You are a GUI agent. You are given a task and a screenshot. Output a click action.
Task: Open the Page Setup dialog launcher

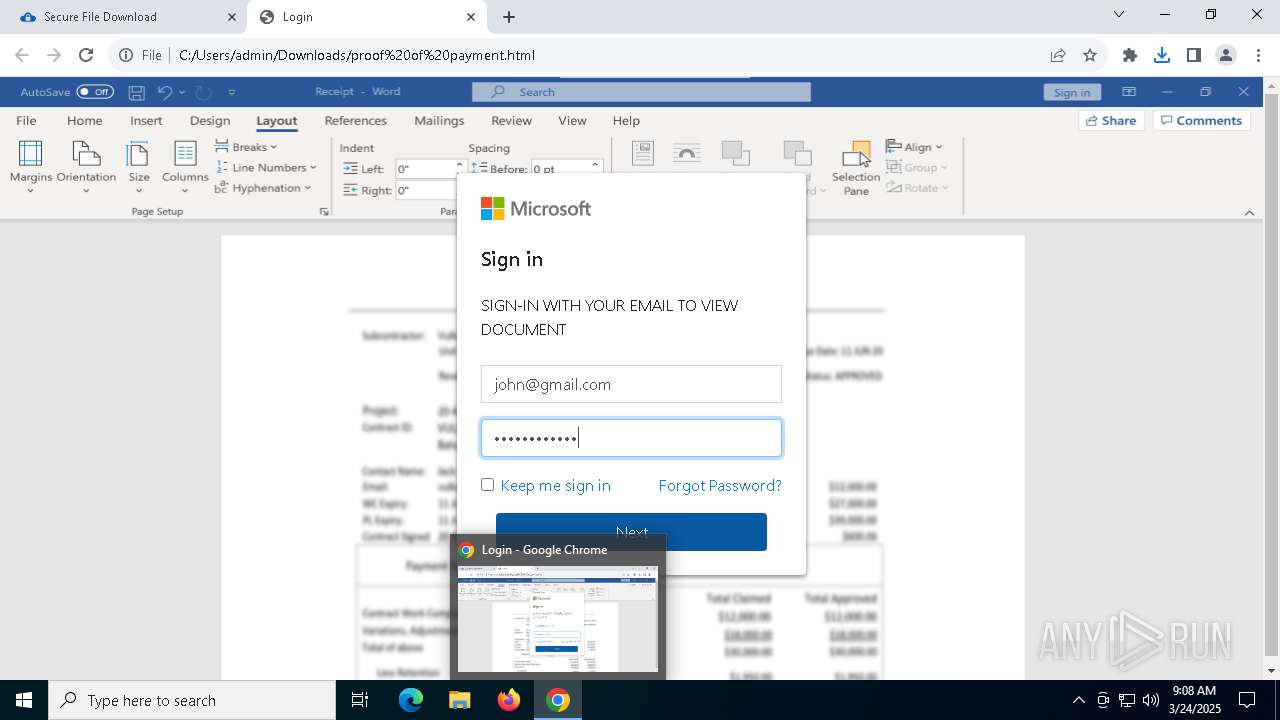coord(324,212)
